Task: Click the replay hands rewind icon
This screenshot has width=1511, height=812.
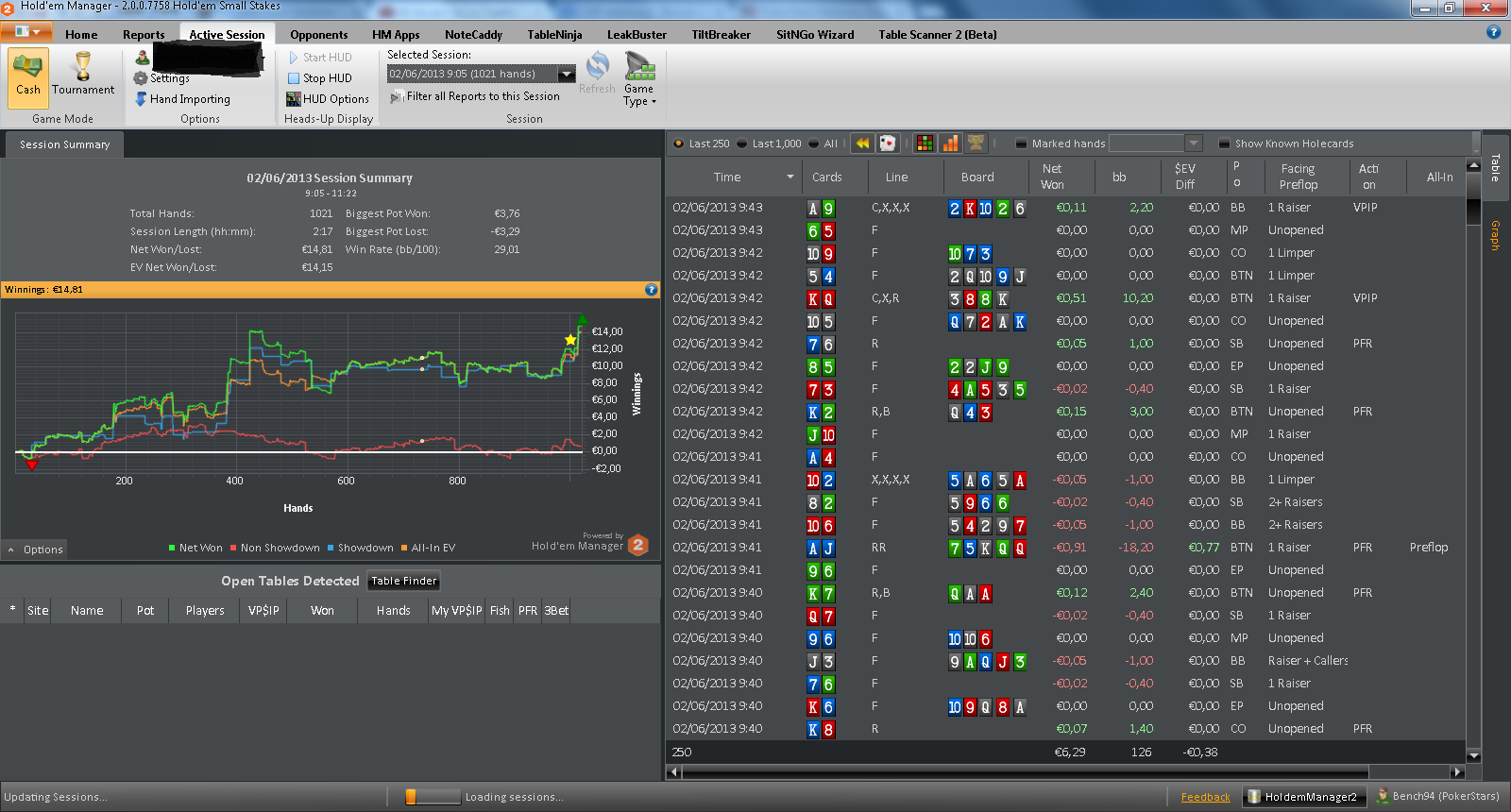Action: 862,144
